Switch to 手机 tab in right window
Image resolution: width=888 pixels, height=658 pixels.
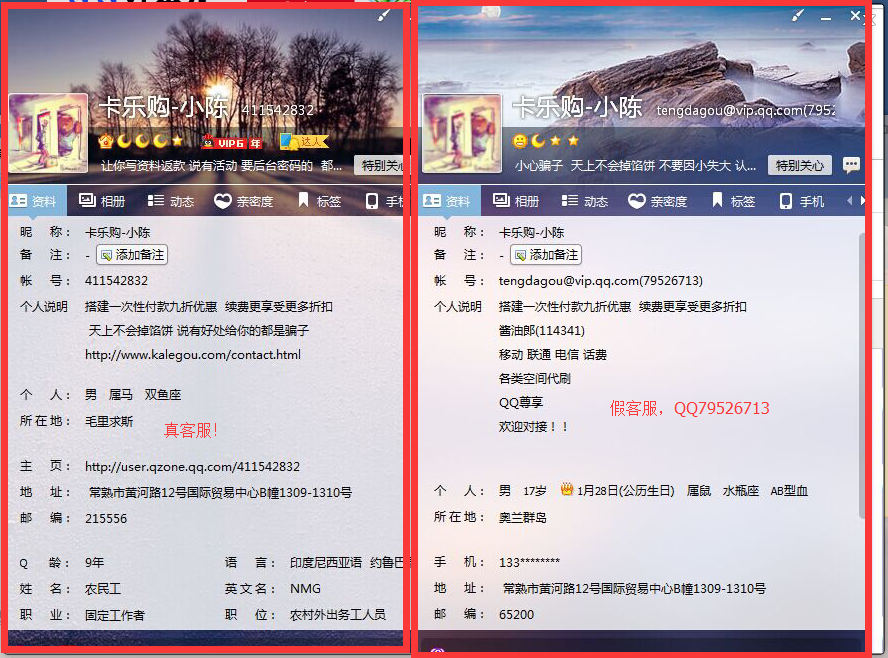pyautogui.click(x=802, y=201)
